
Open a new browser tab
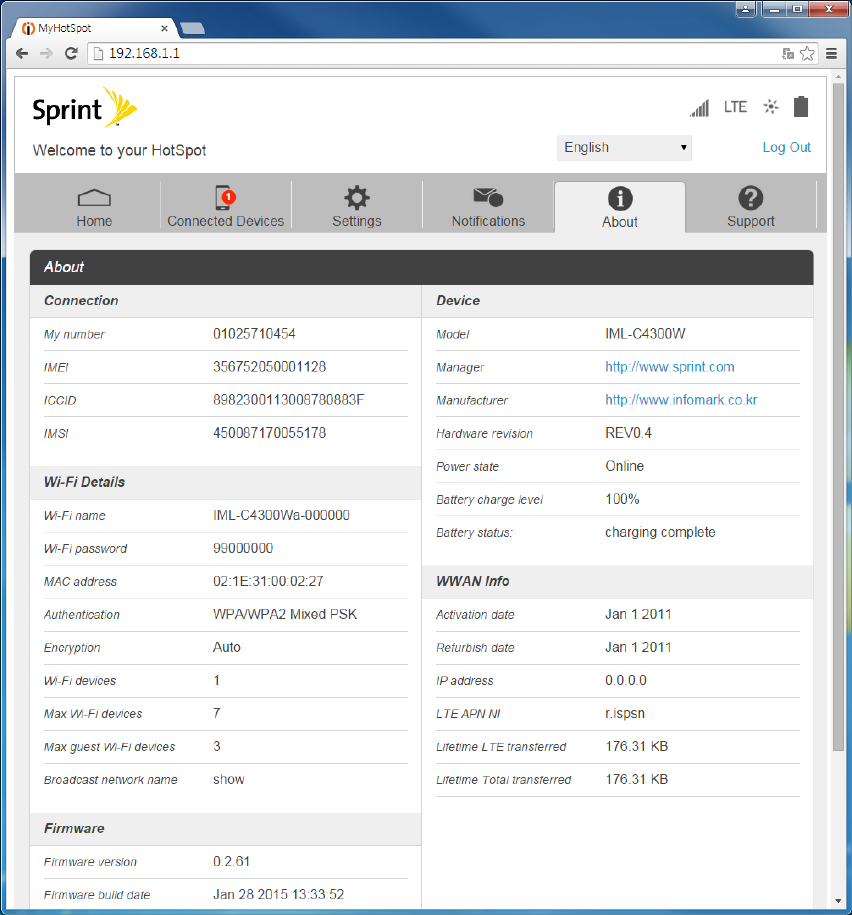(x=192, y=28)
